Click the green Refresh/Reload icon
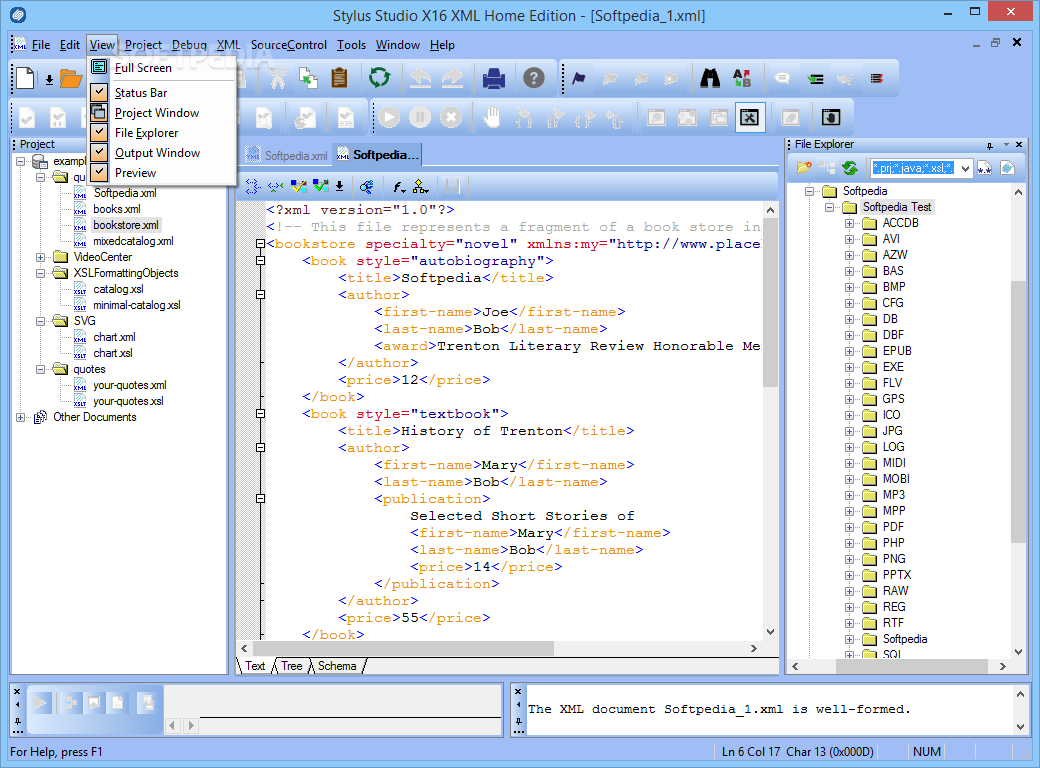The width and height of the screenshot is (1040, 768). (379, 78)
